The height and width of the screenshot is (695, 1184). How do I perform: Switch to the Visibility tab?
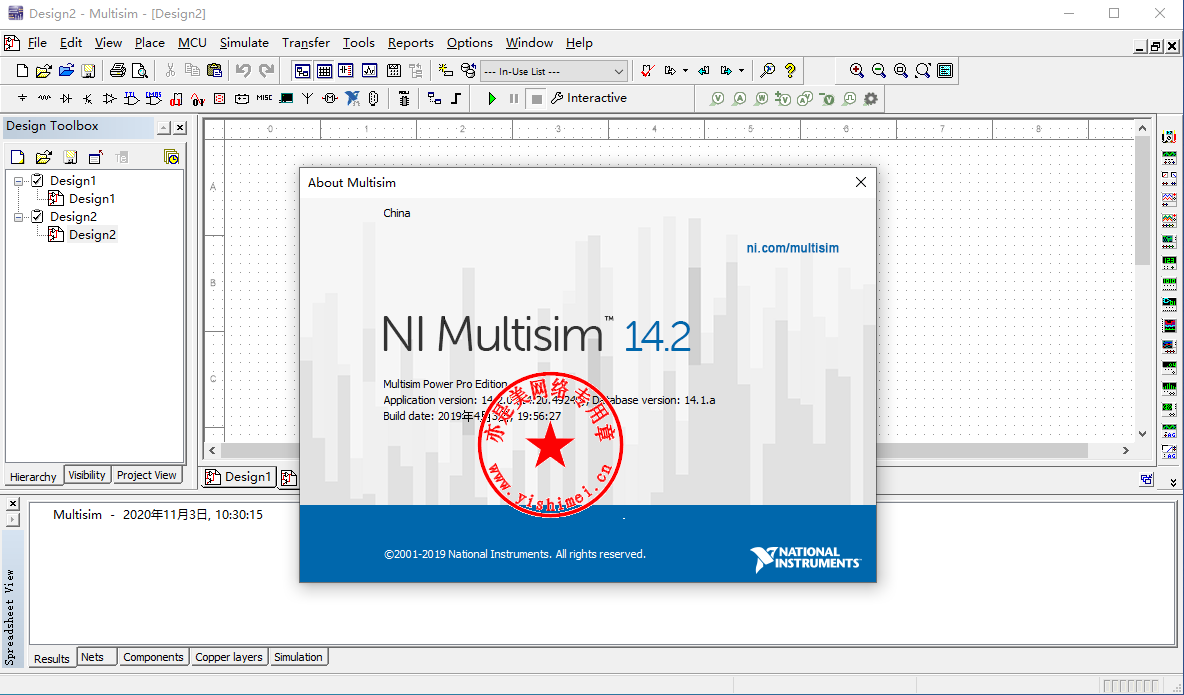[87, 475]
